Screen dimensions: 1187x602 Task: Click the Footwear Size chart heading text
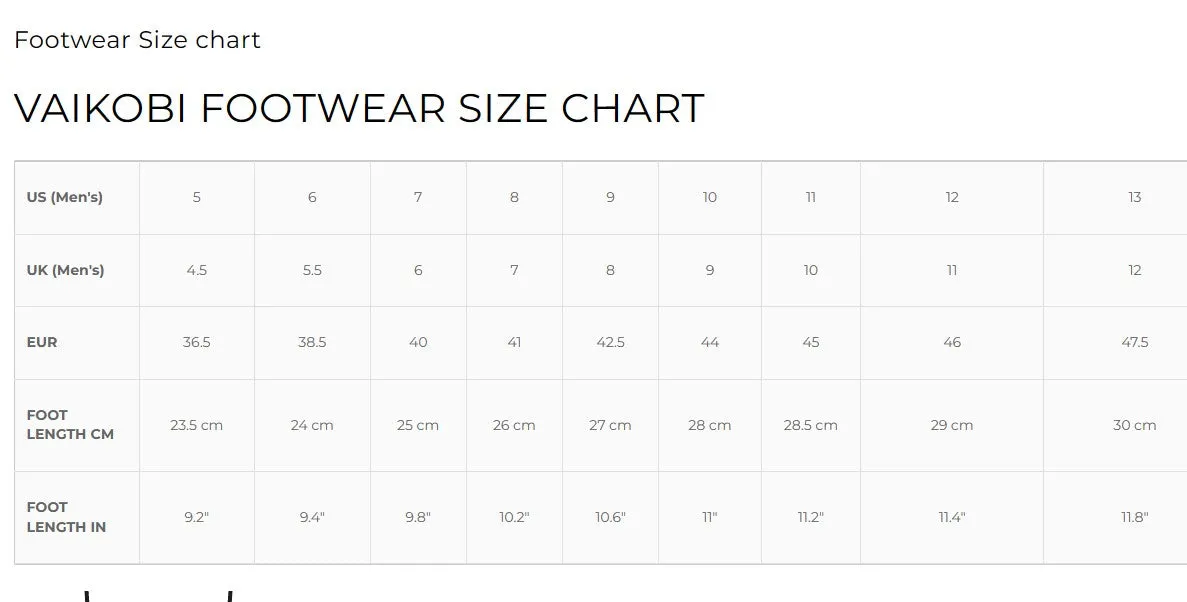click(137, 39)
